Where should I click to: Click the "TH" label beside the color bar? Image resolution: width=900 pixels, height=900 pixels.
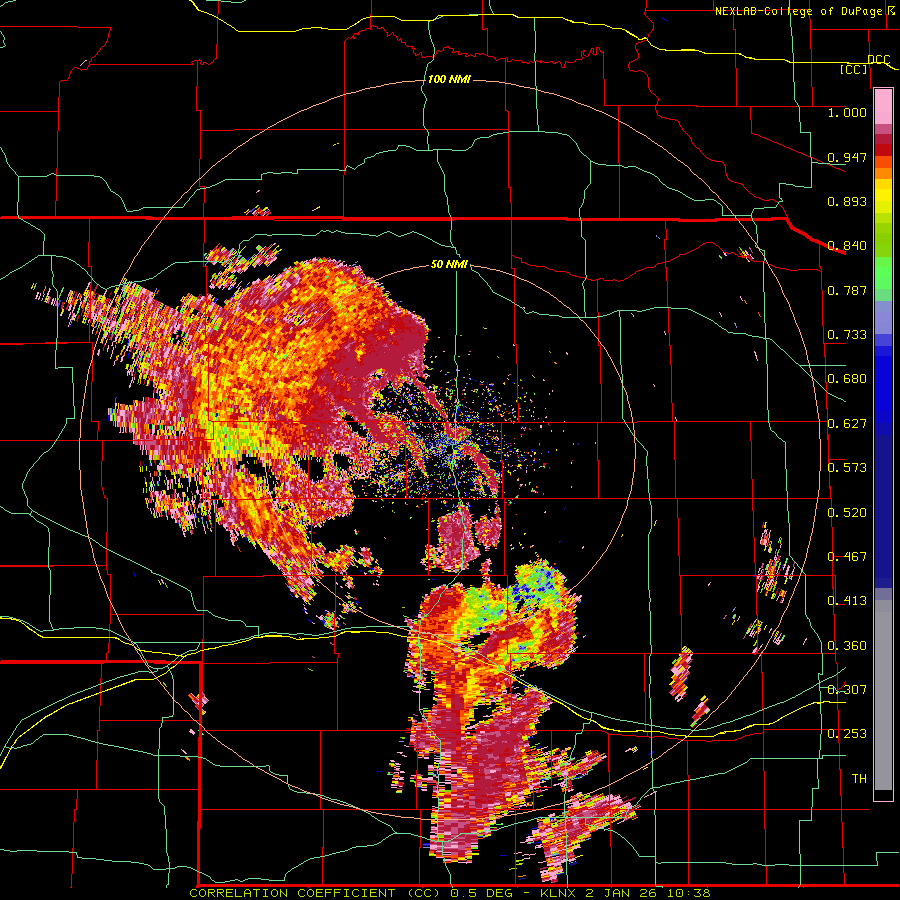(859, 779)
